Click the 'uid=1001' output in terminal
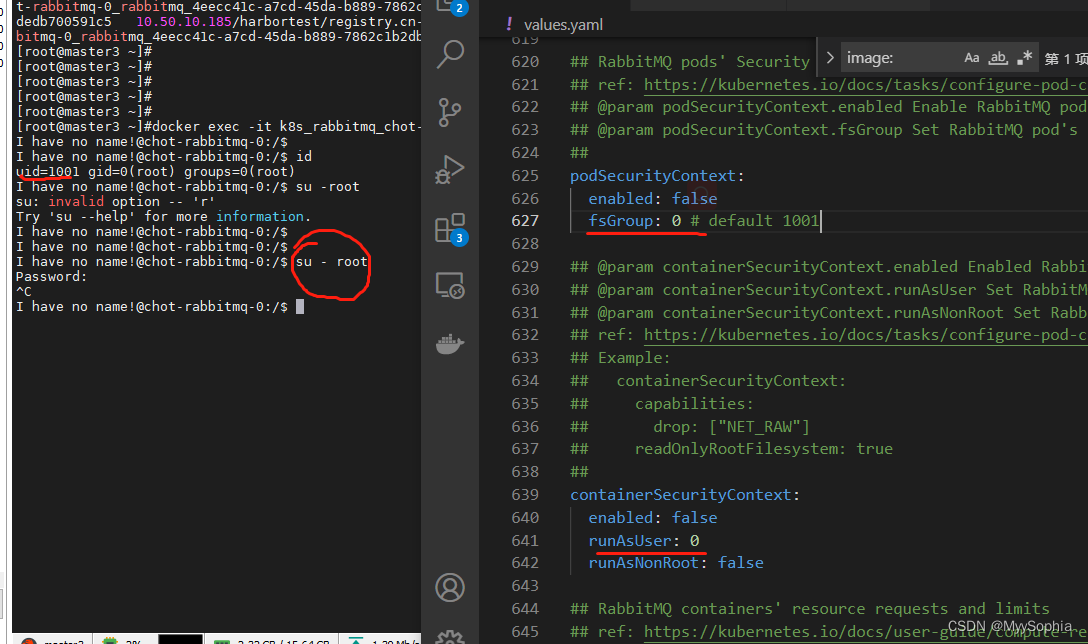Viewport: 1088px width, 644px height. click(47, 171)
